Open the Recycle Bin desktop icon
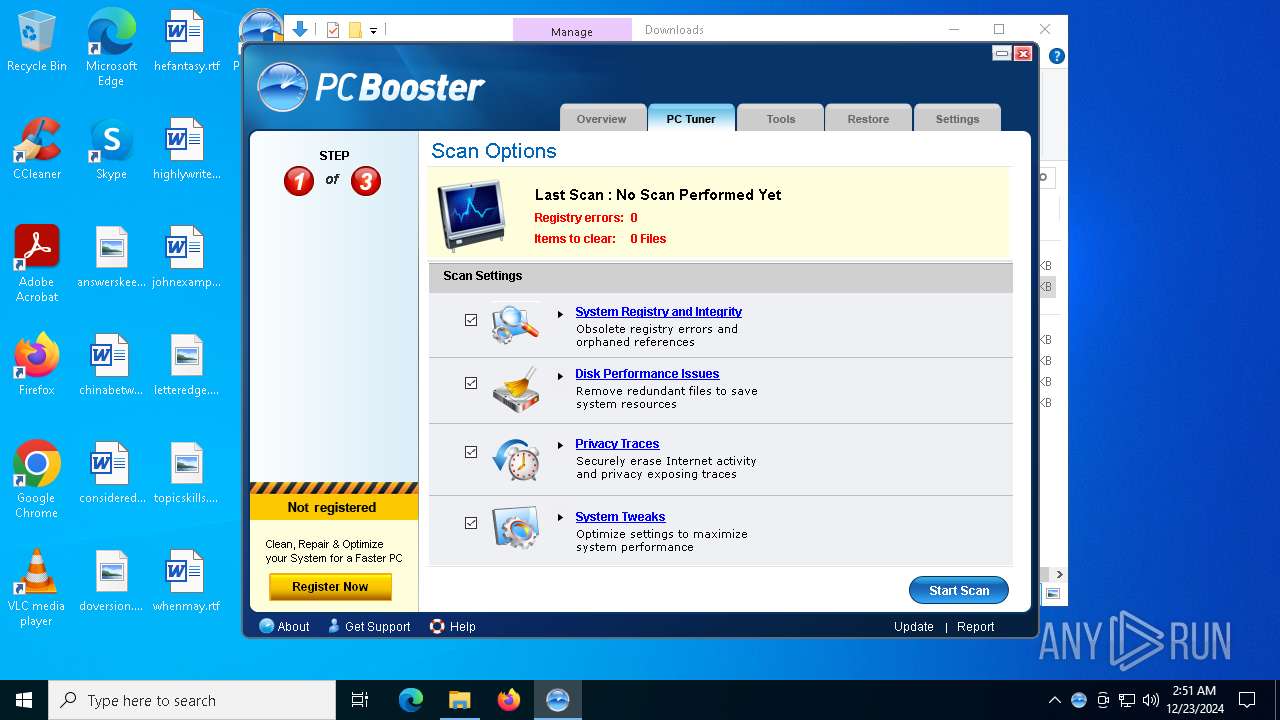This screenshot has height=720, width=1280. [37, 43]
